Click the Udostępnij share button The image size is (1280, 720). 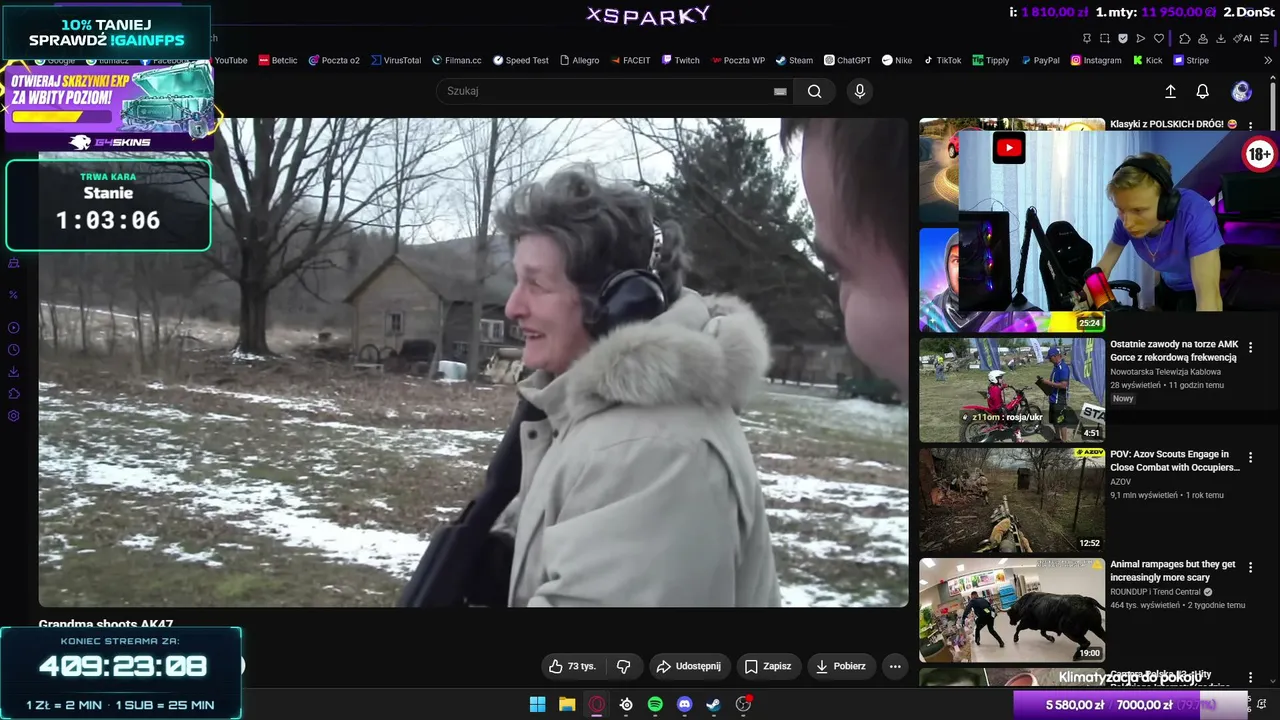point(688,666)
